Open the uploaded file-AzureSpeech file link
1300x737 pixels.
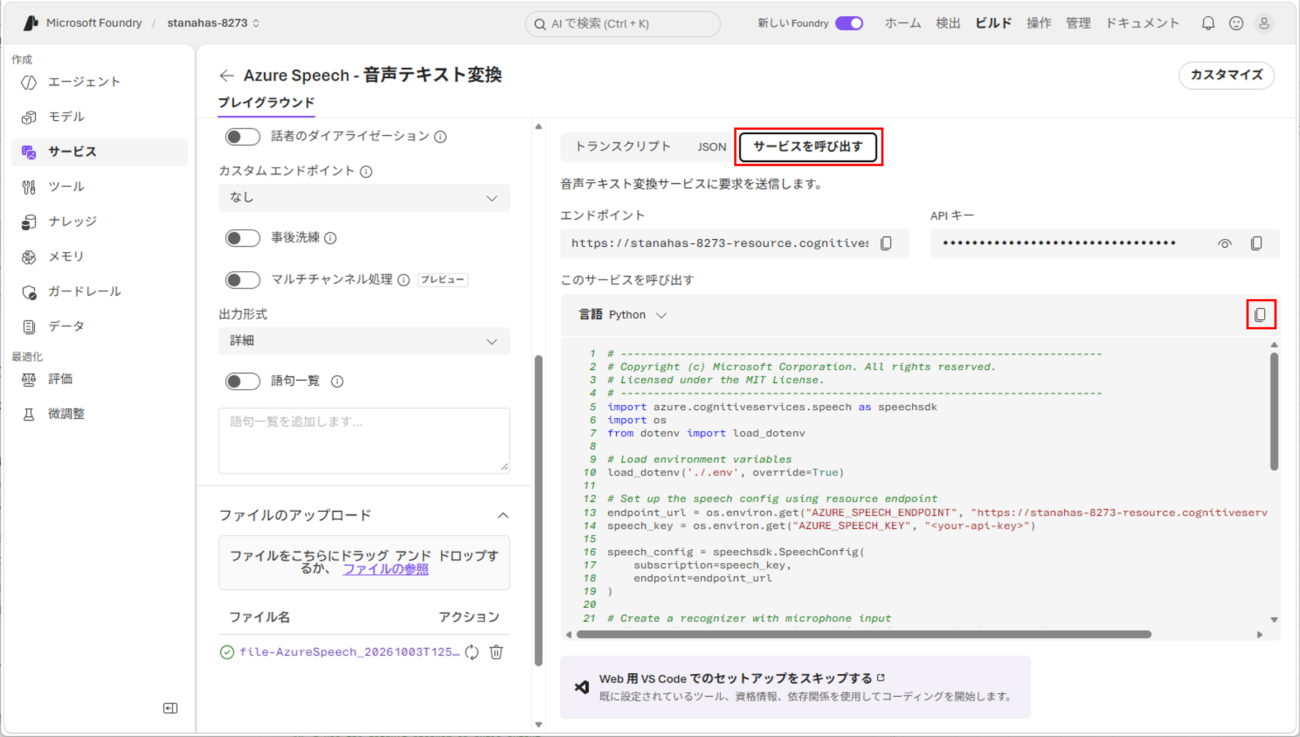[349, 652]
